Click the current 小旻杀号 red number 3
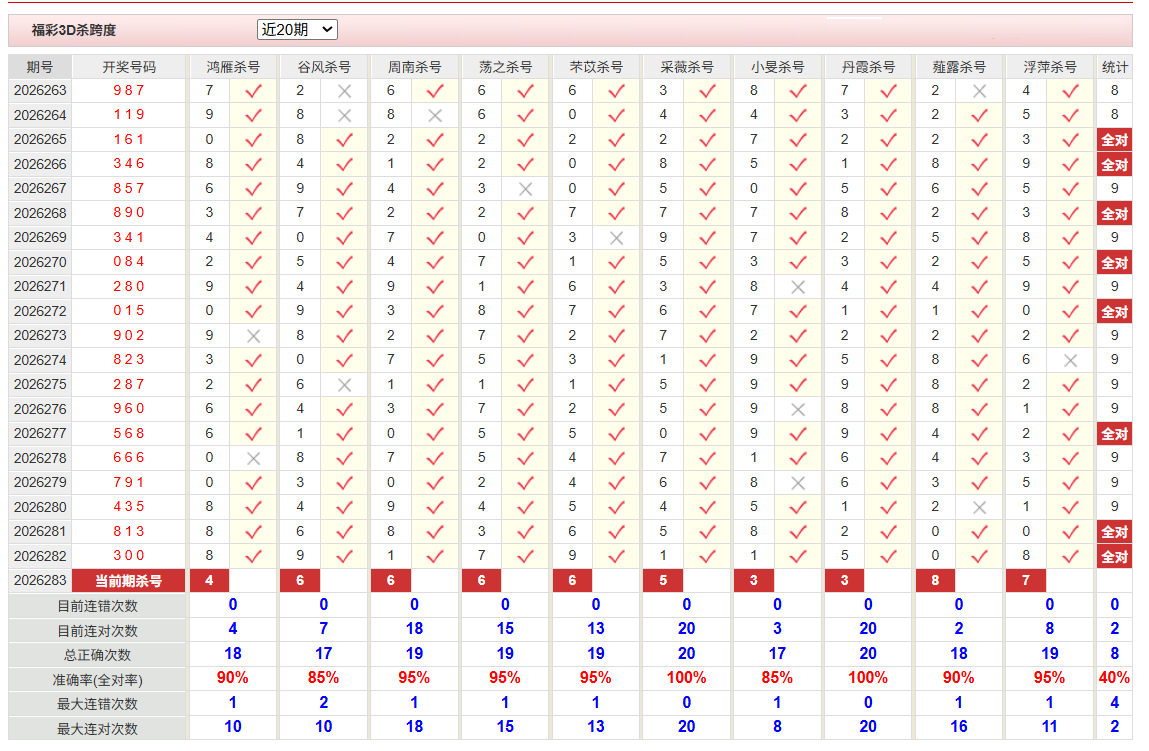The image size is (1149, 751). click(754, 580)
